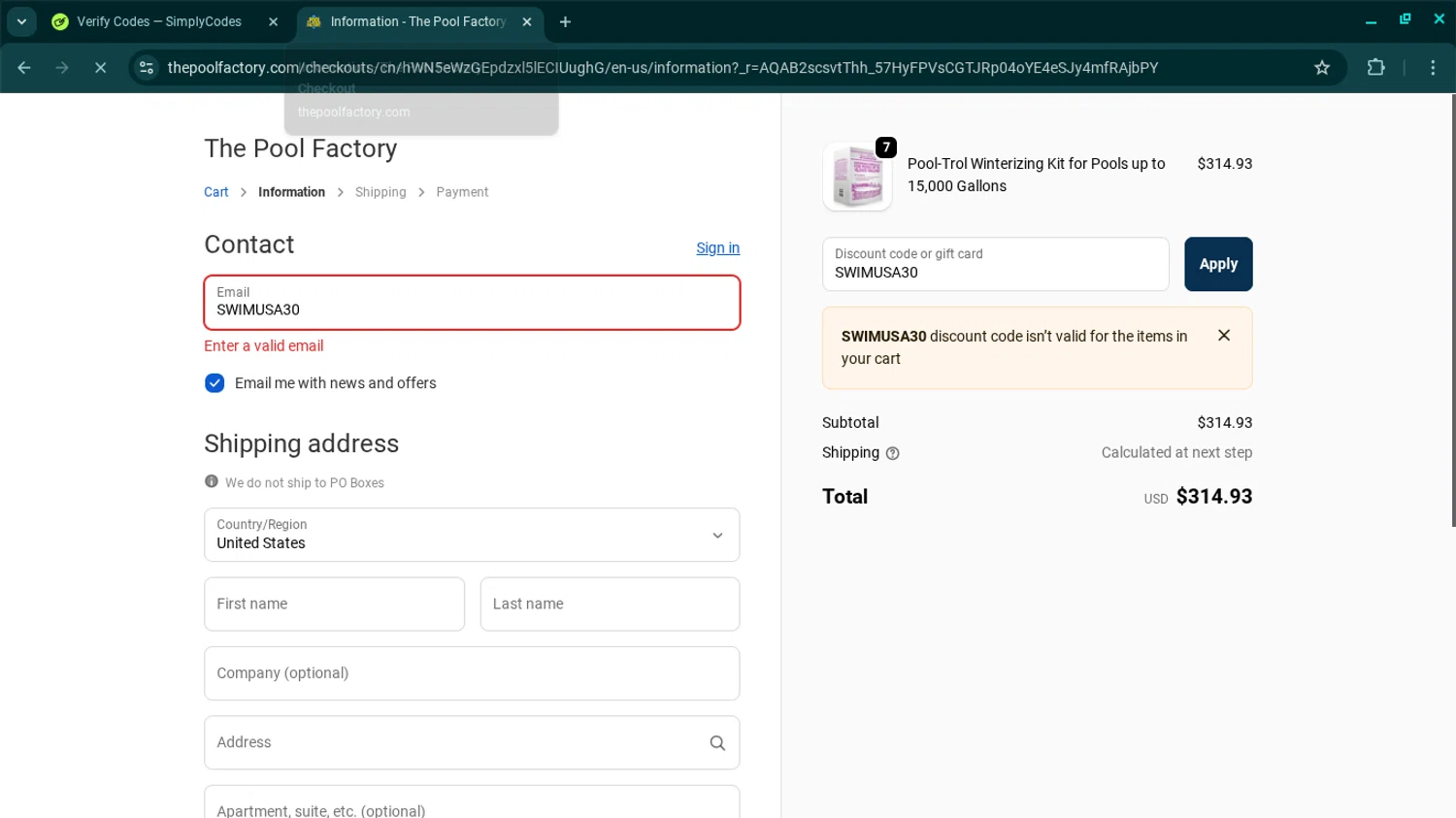Close the SimplyCodes tab
Image resolution: width=1456 pixels, height=818 pixels.
[x=273, y=21]
